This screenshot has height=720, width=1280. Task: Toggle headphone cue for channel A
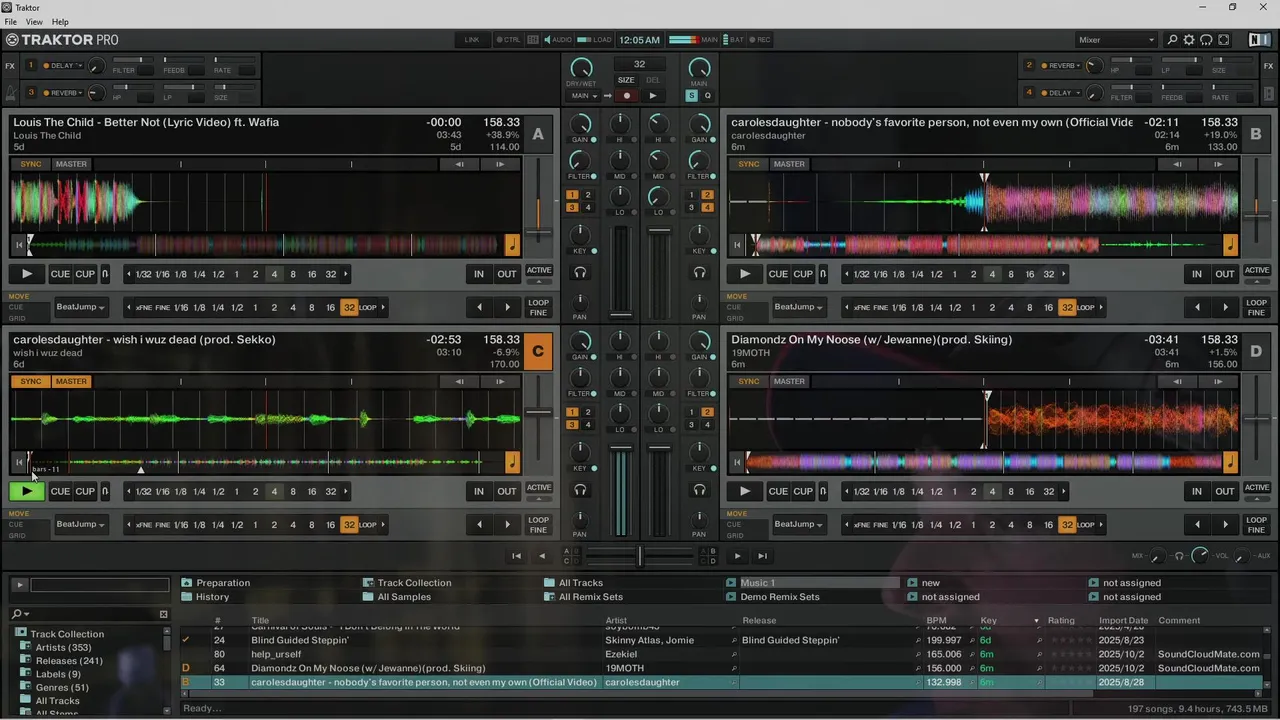pos(580,273)
